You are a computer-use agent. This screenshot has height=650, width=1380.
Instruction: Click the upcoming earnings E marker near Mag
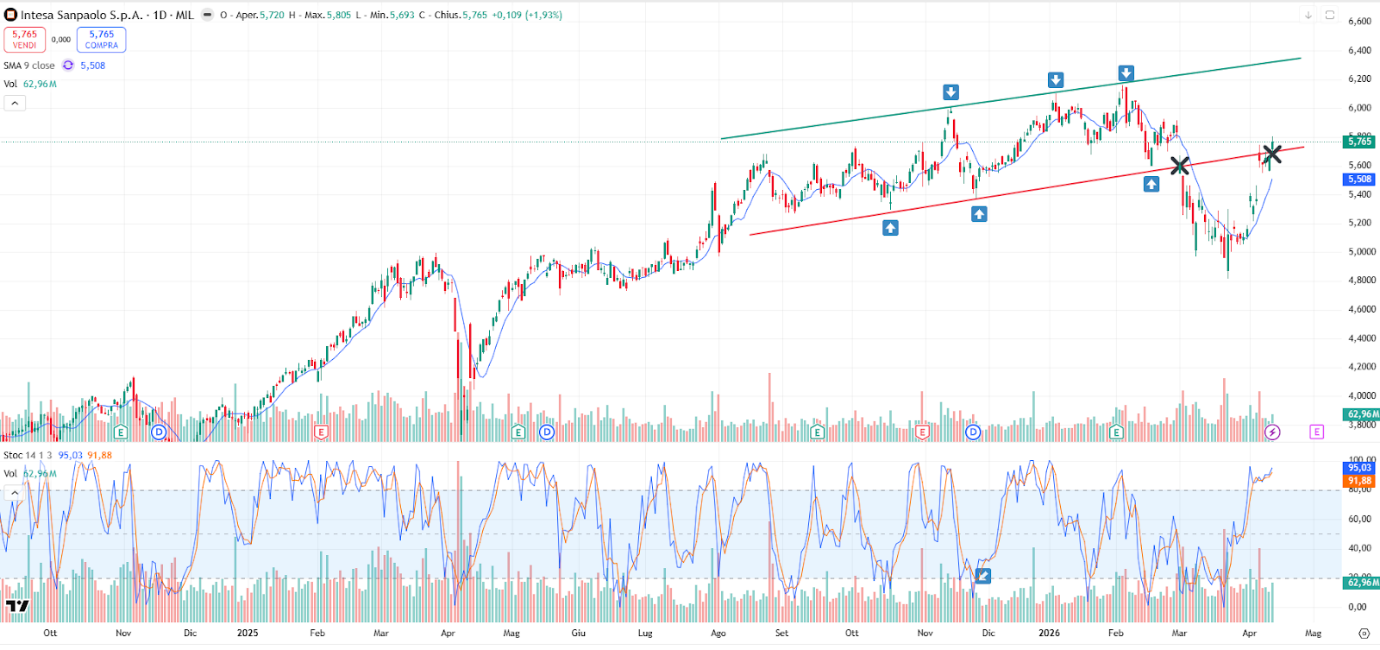click(1316, 432)
